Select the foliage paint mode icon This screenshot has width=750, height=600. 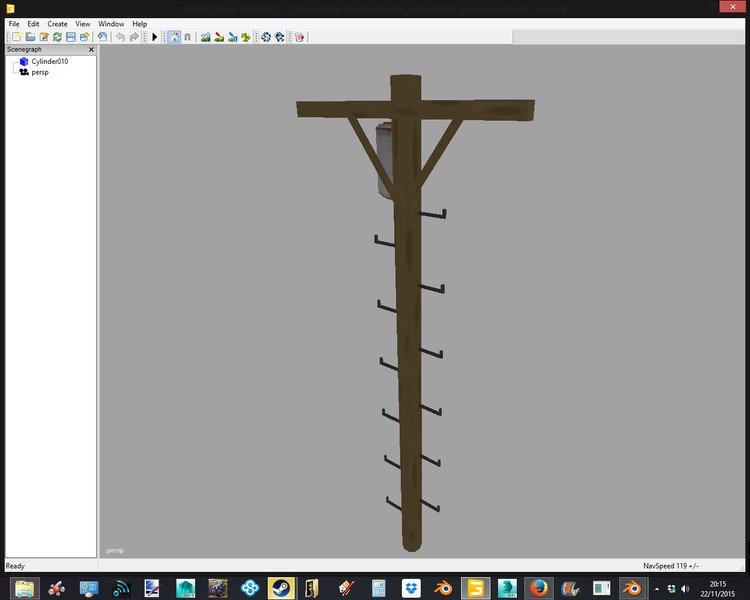[245, 37]
